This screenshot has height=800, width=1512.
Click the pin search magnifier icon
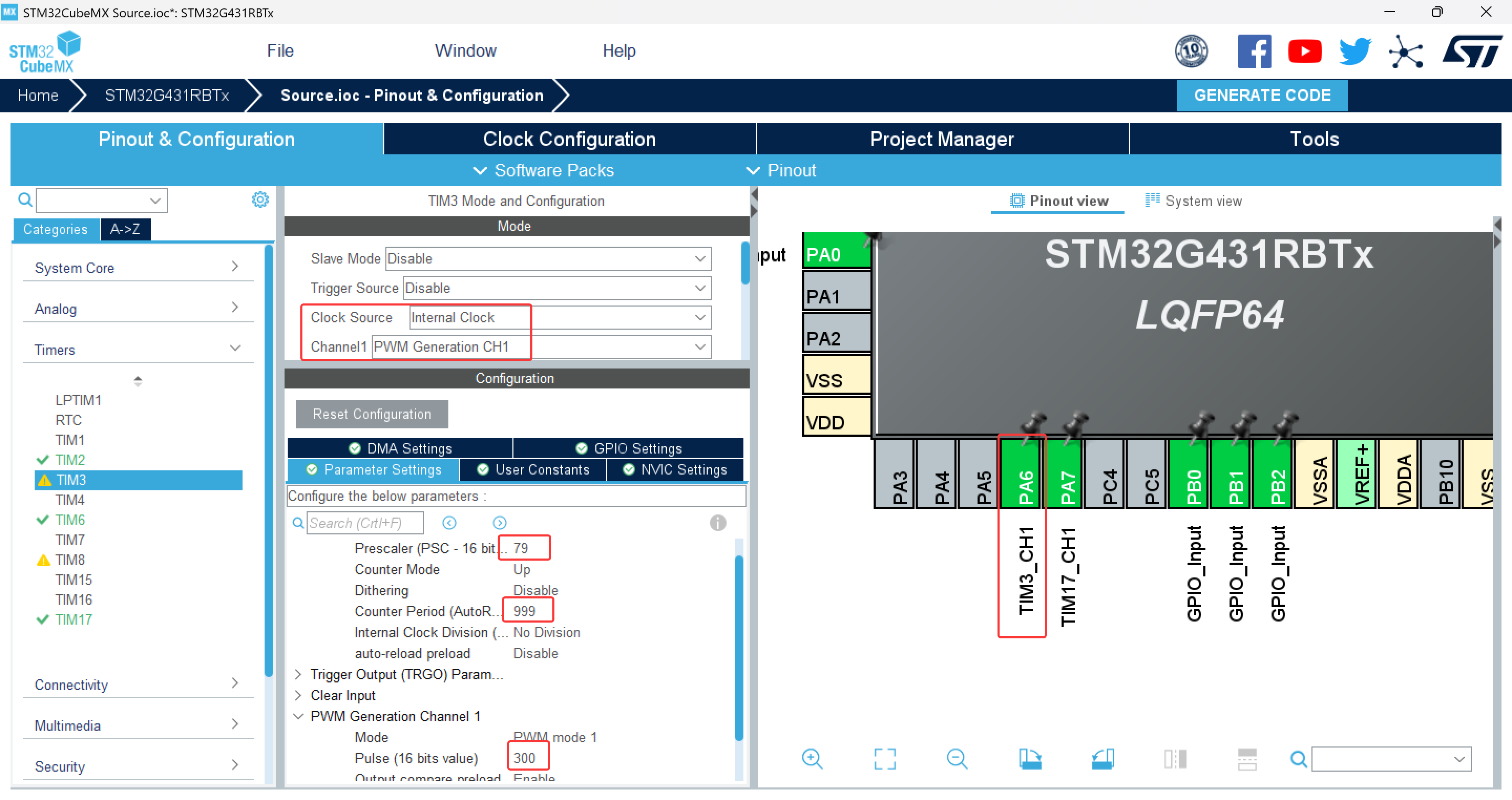1298,760
